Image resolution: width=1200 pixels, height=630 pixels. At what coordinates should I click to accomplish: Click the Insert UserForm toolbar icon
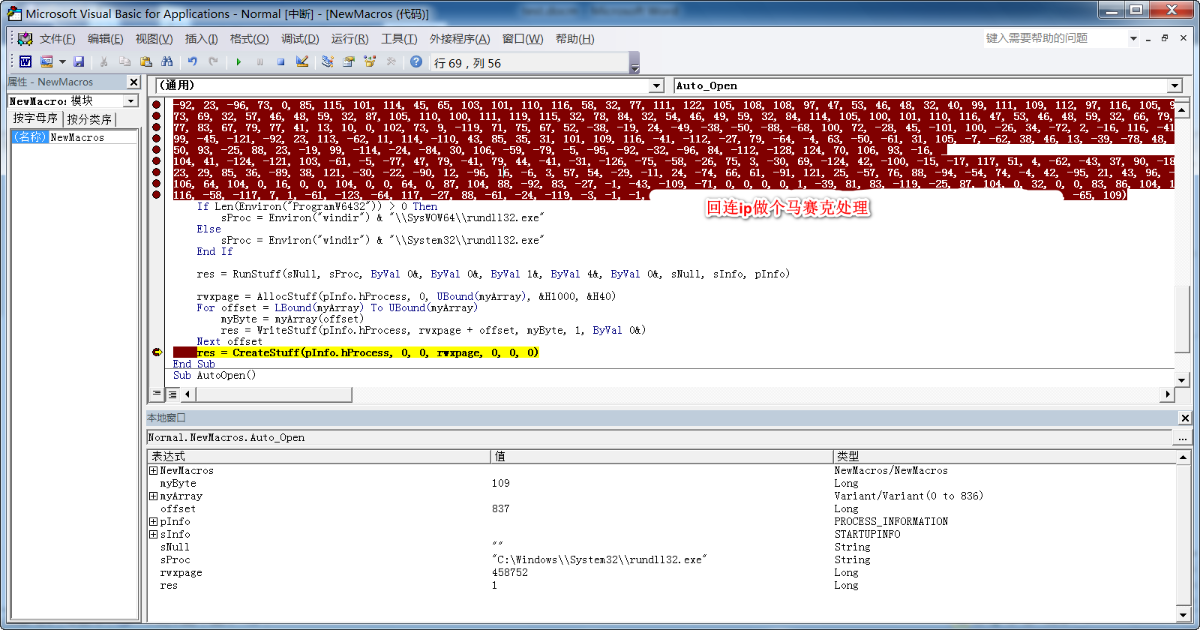(46, 62)
